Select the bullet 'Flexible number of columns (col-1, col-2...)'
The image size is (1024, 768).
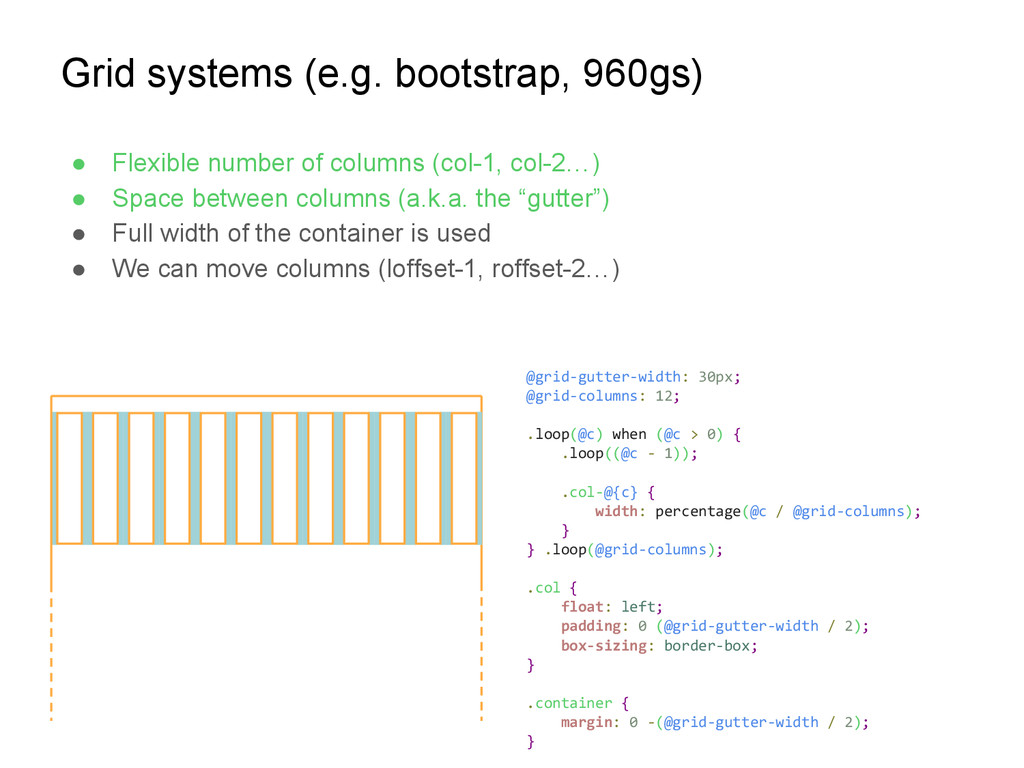(x=356, y=163)
